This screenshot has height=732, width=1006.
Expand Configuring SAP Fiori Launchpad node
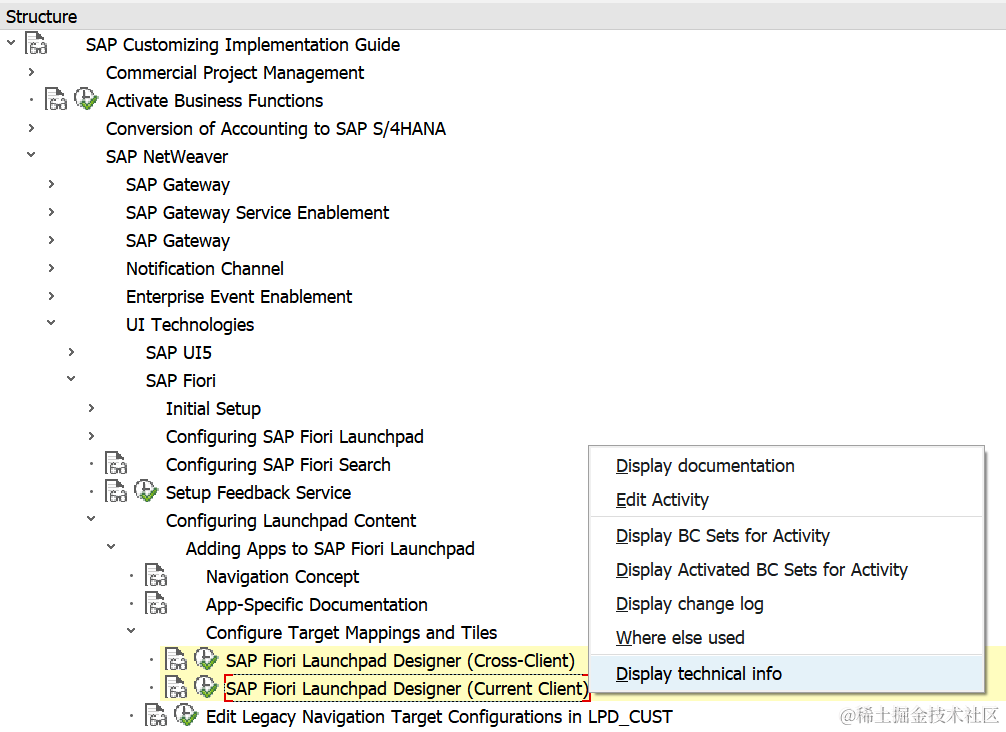[91, 436]
